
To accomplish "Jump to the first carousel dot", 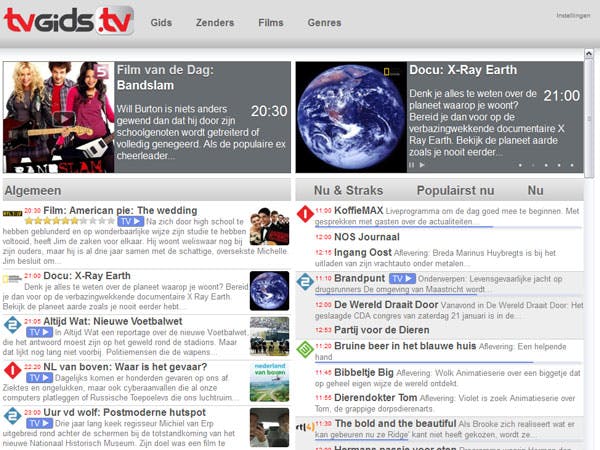I will pos(520,165).
